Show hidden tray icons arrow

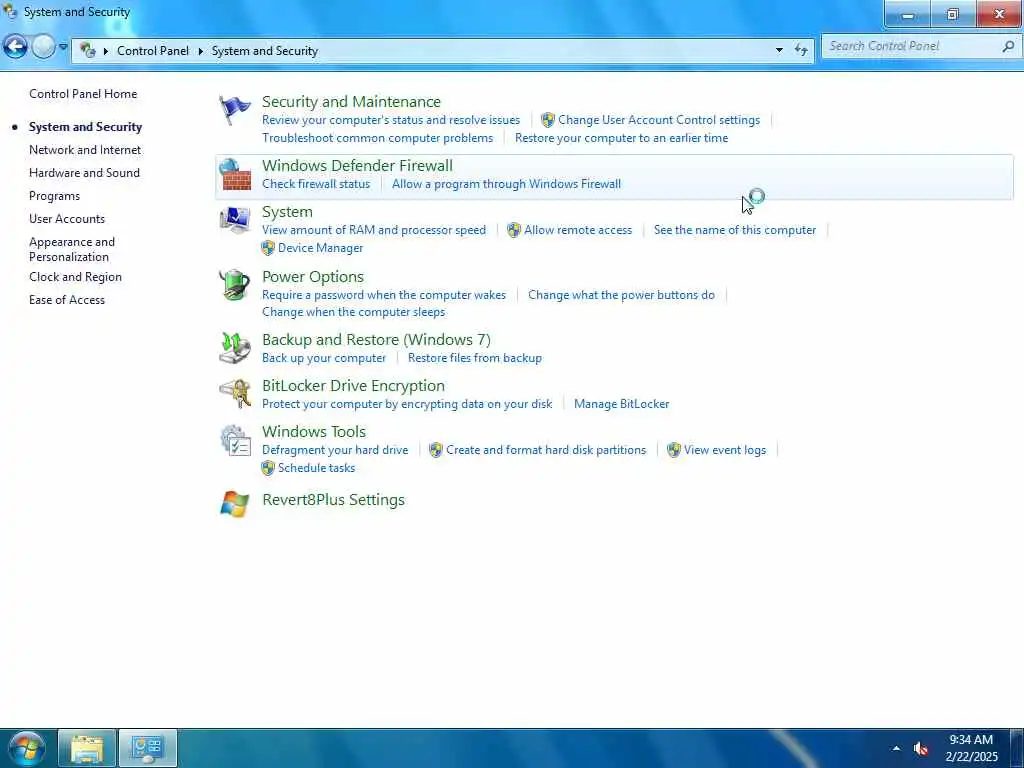[896, 749]
